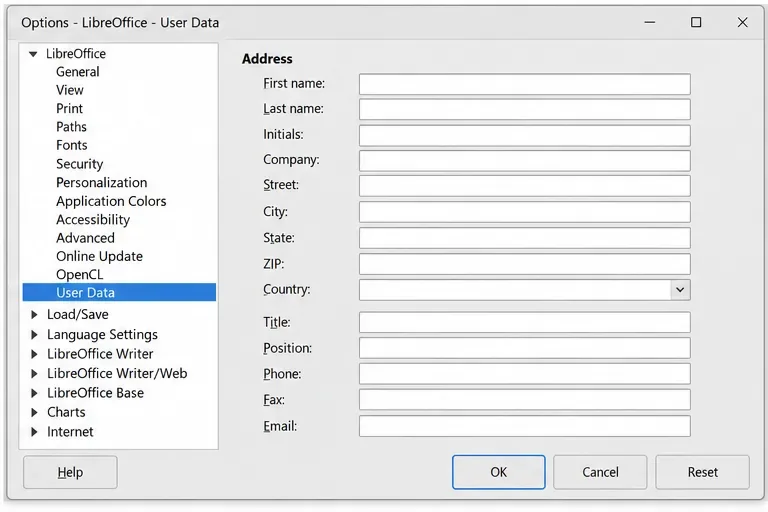Click the State input field
This screenshot has height=512, width=768.
(x=525, y=238)
